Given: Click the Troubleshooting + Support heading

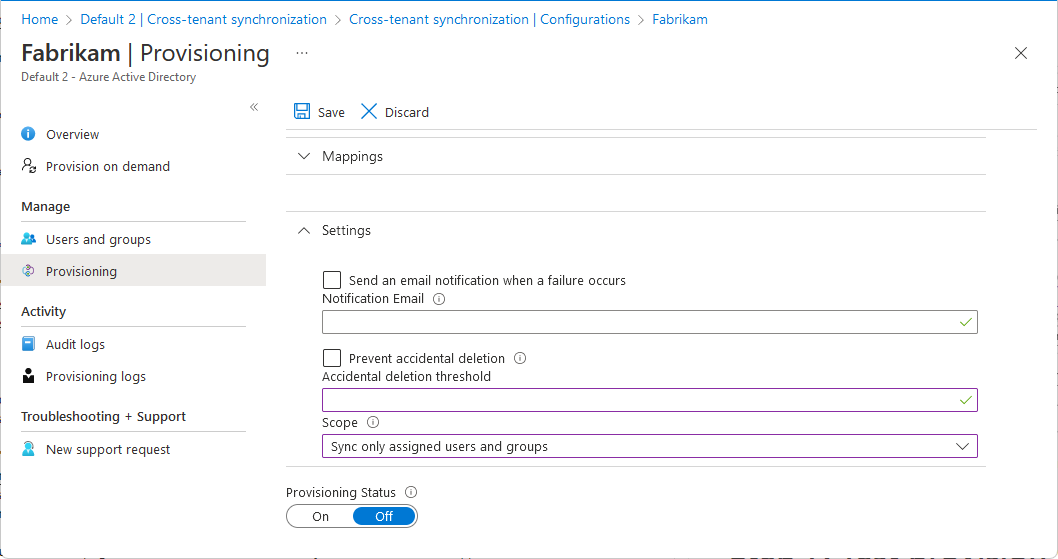Looking at the screenshot, I should [103, 417].
